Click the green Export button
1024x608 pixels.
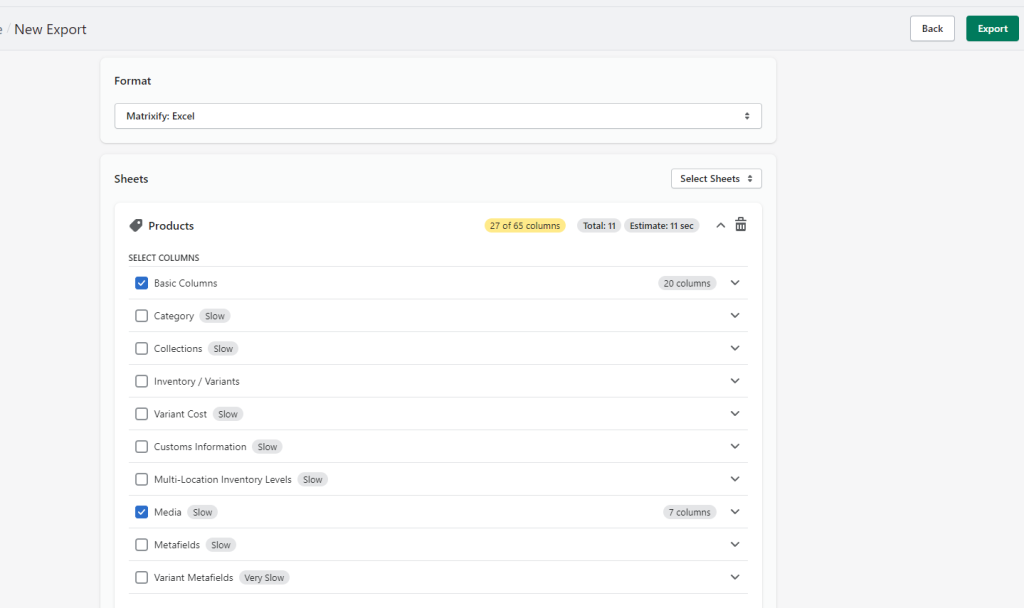point(992,28)
